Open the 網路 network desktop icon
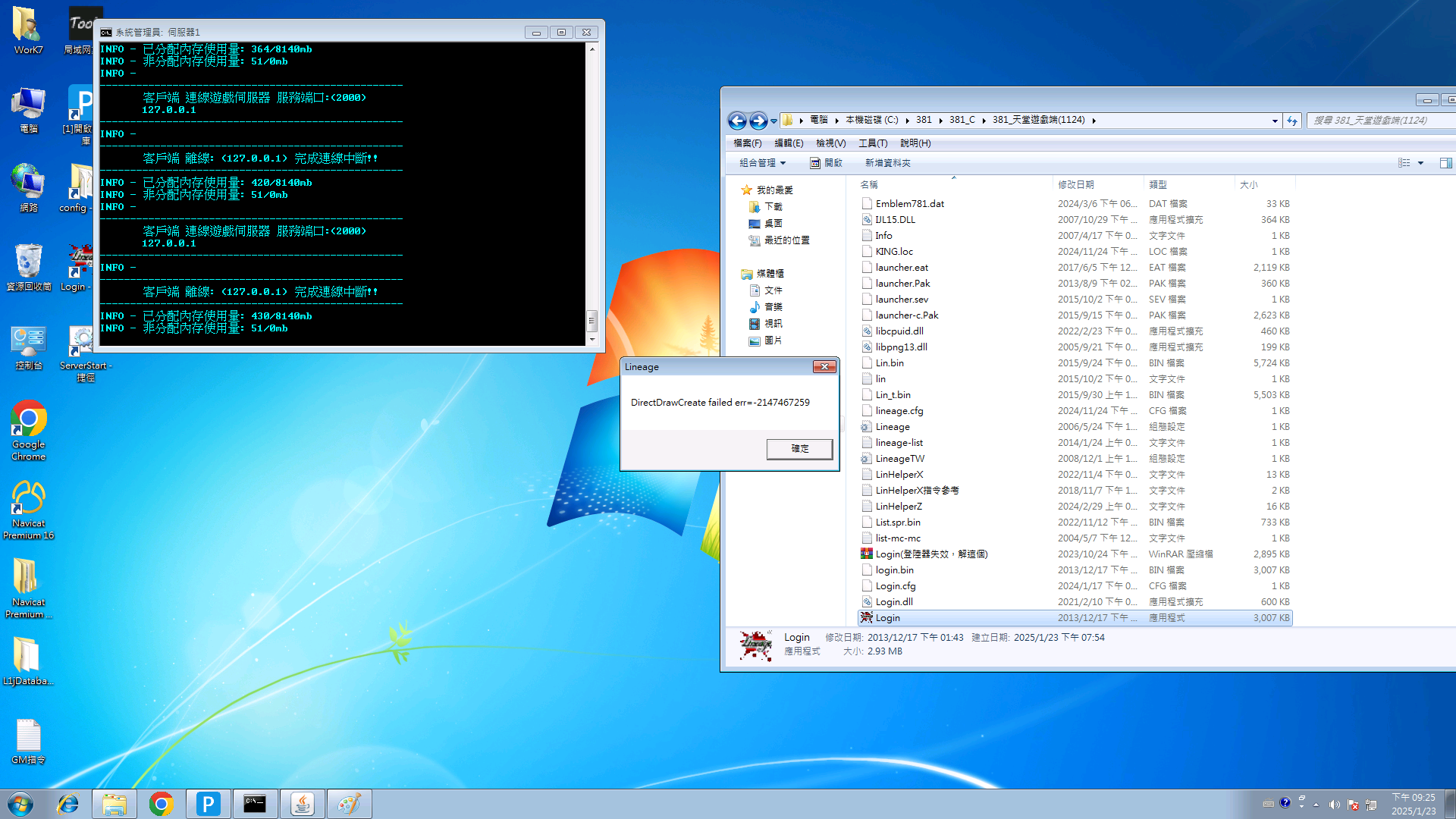 pyautogui.click(x=28, y=188)
